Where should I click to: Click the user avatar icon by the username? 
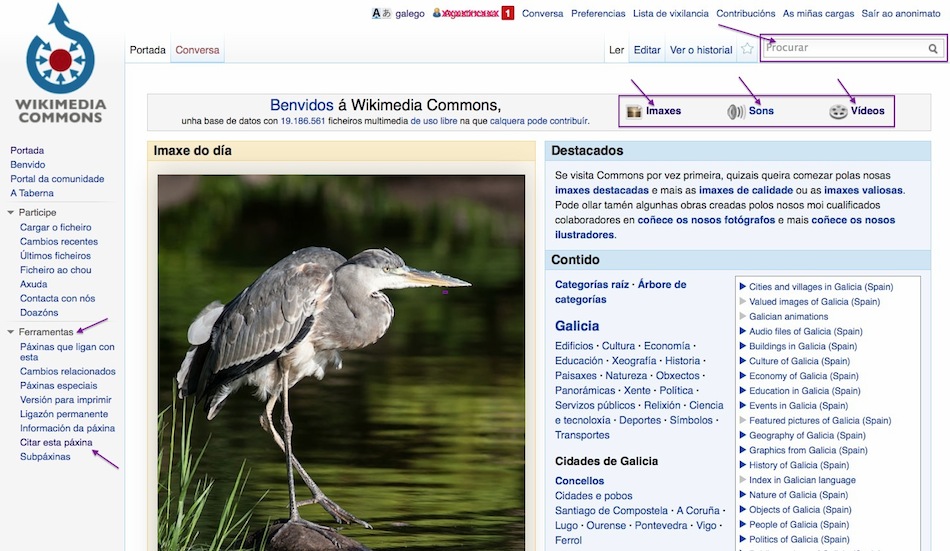436,13
